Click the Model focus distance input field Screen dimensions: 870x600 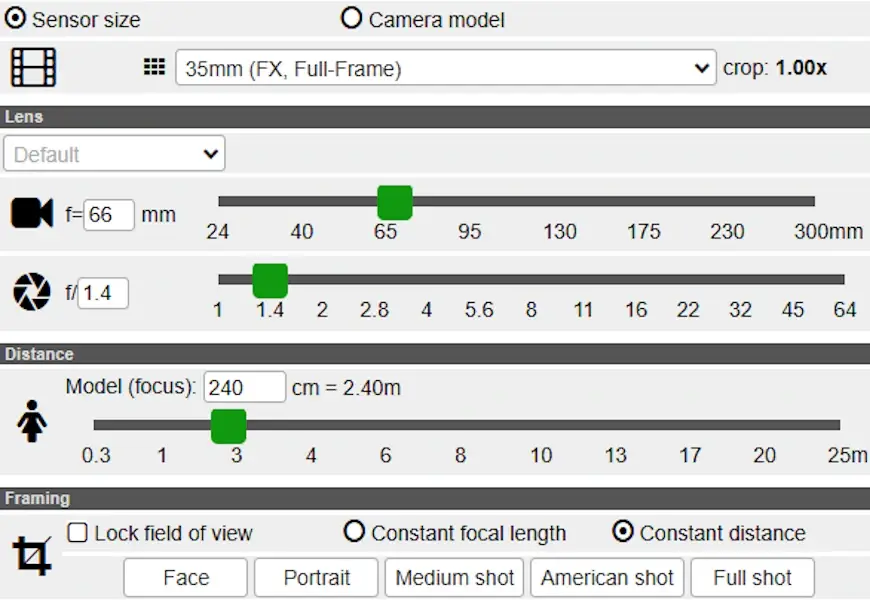pyautogui.click(x=245, y=387)
